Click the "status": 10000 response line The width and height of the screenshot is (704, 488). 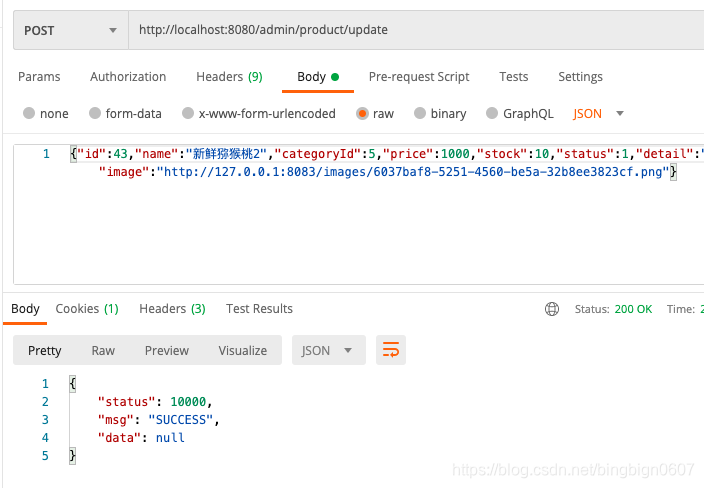point(155,401)
